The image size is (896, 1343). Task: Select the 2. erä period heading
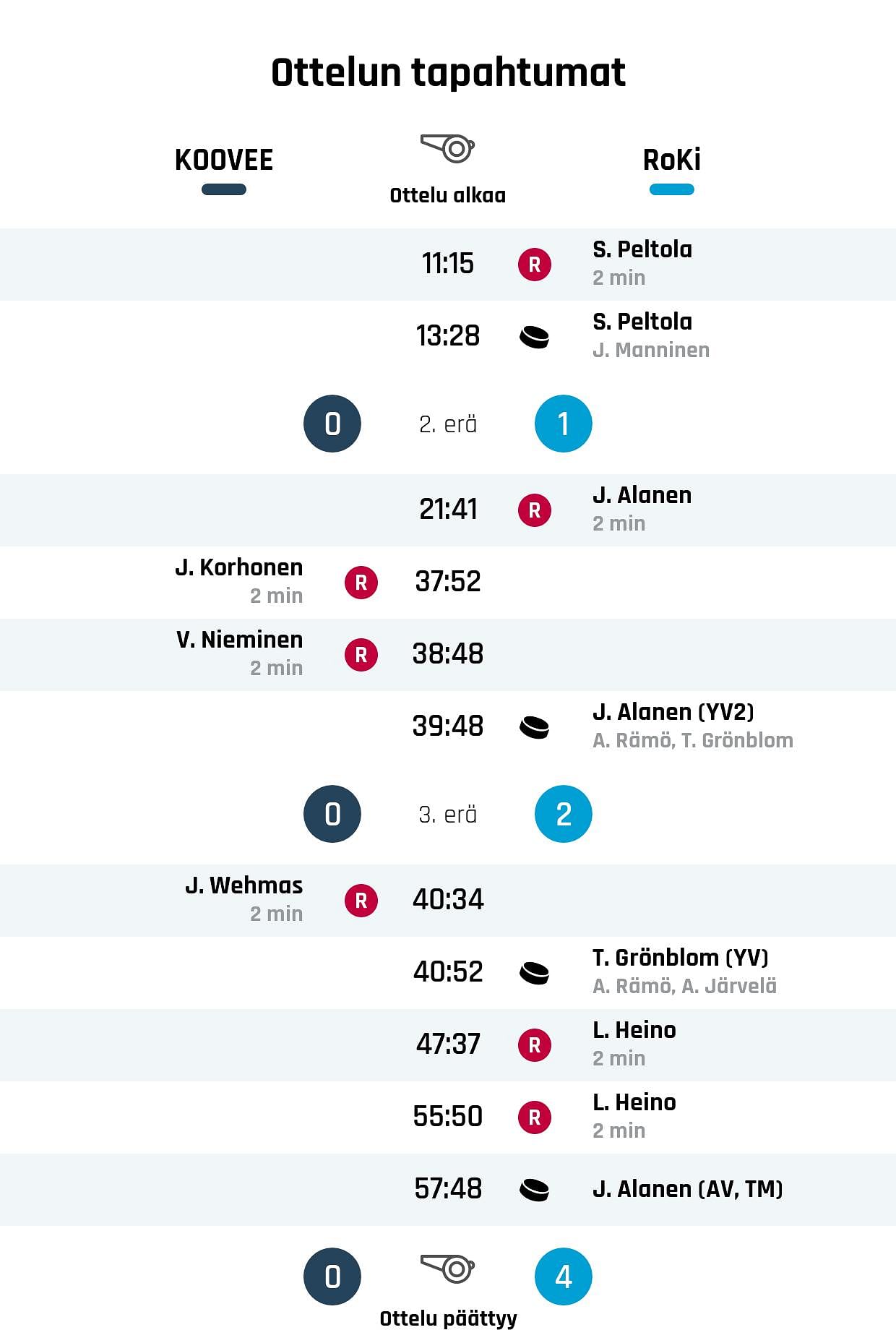pyautogui.click(x=448, y=424)
